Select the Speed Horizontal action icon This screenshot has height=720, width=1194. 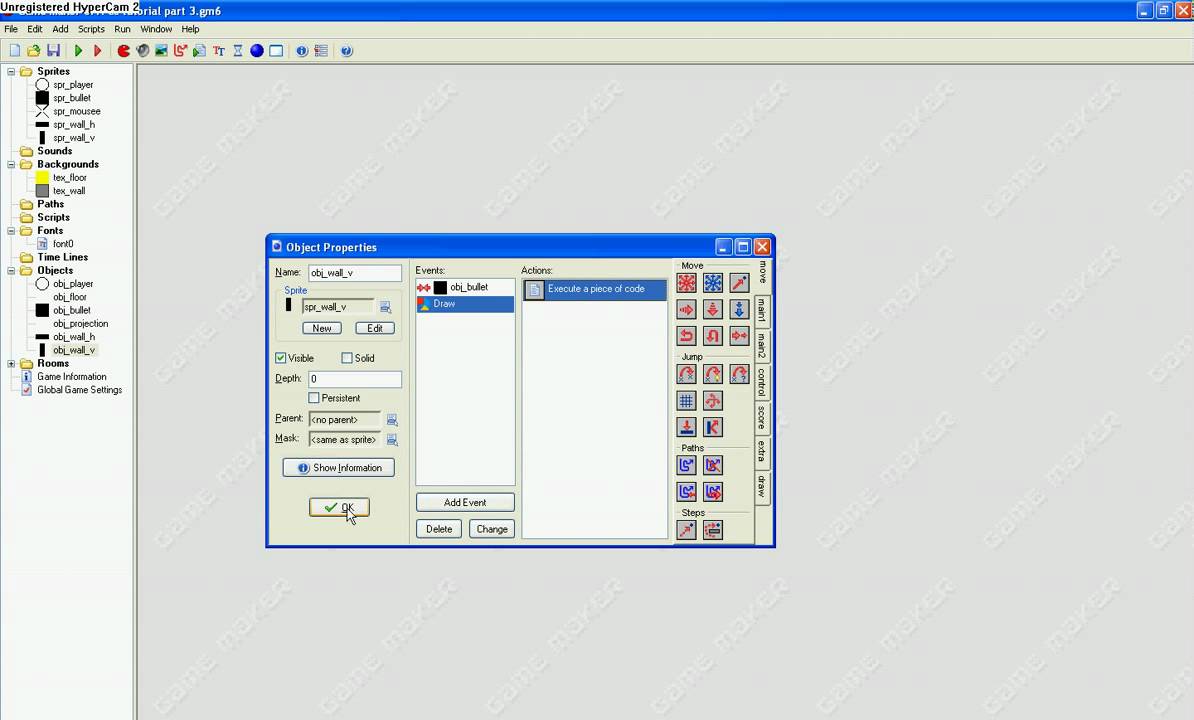coord(687,310)
